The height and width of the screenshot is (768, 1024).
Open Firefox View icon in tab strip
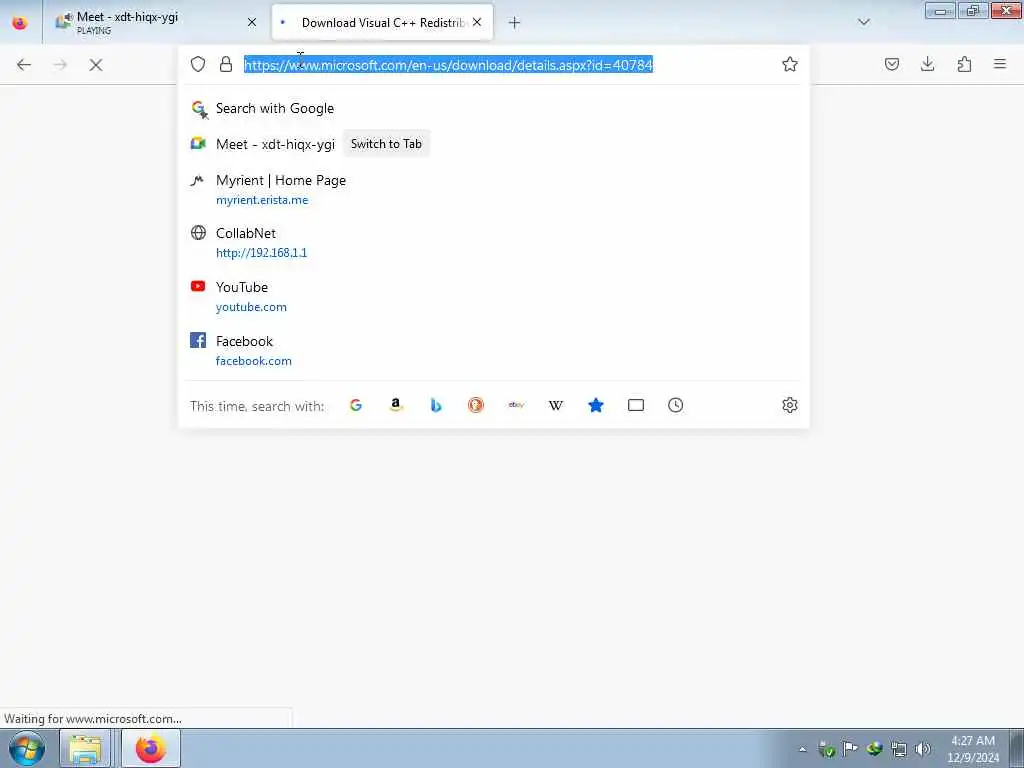tap(20, 22)
